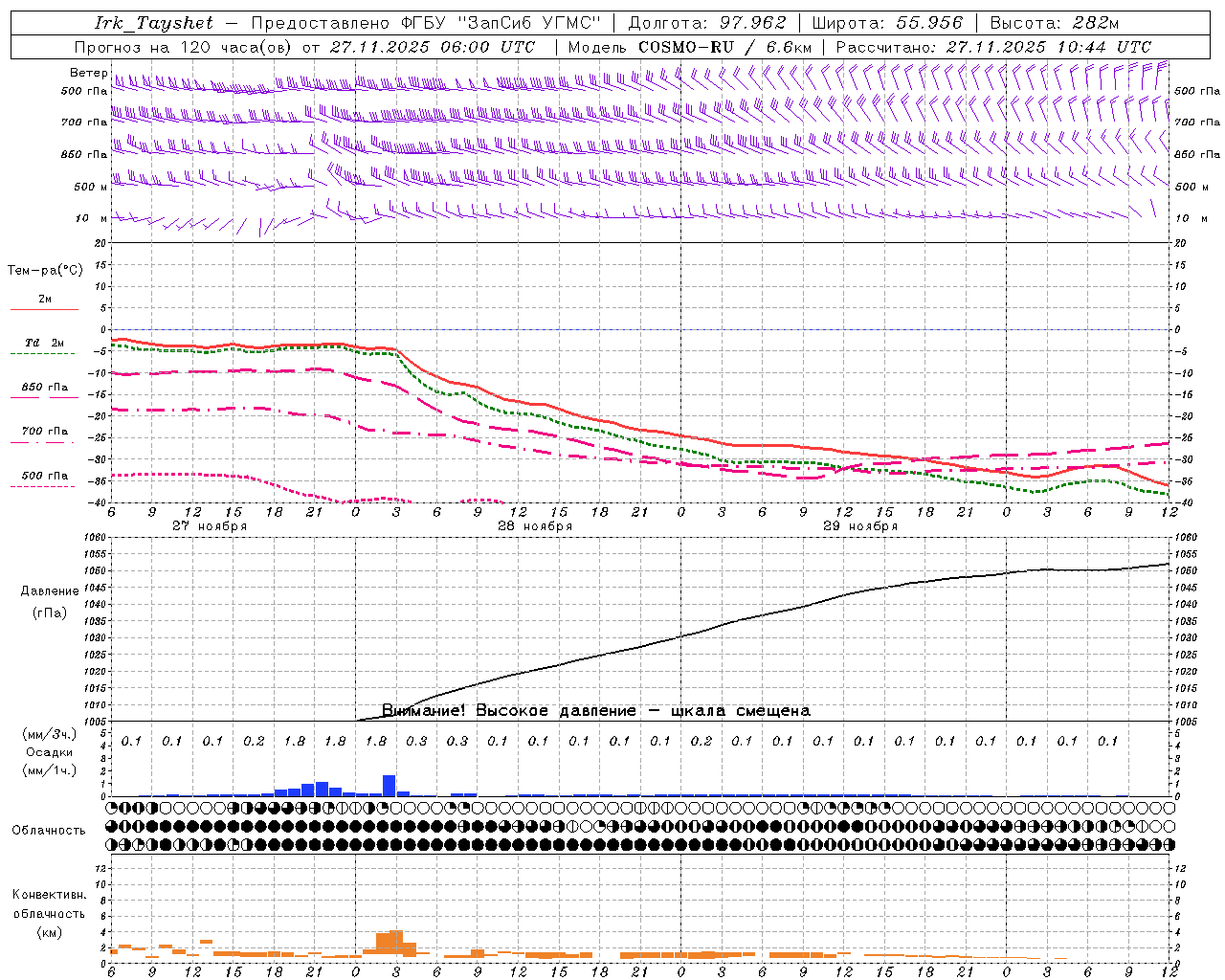Image resolution: width=1225 pixels, height=980 pixels.
Task: Click the 700 гПа wind level label on right
Action: (1197, 122)
